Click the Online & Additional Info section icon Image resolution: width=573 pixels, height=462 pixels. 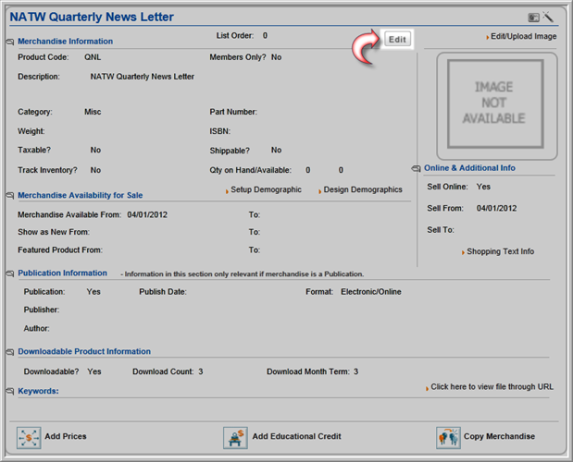coord(416,168)
